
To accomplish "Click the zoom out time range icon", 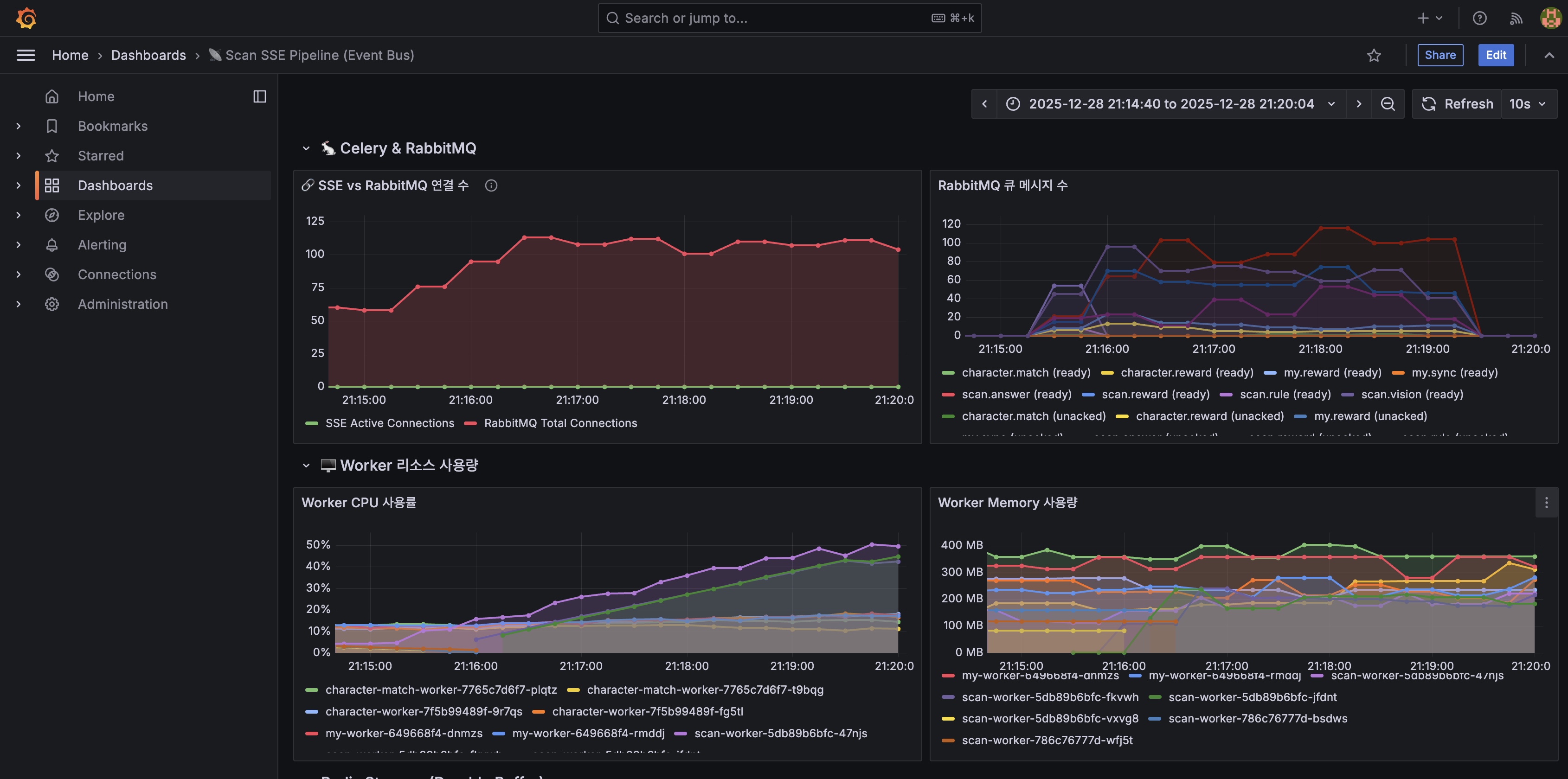I will coord(1387,104).
